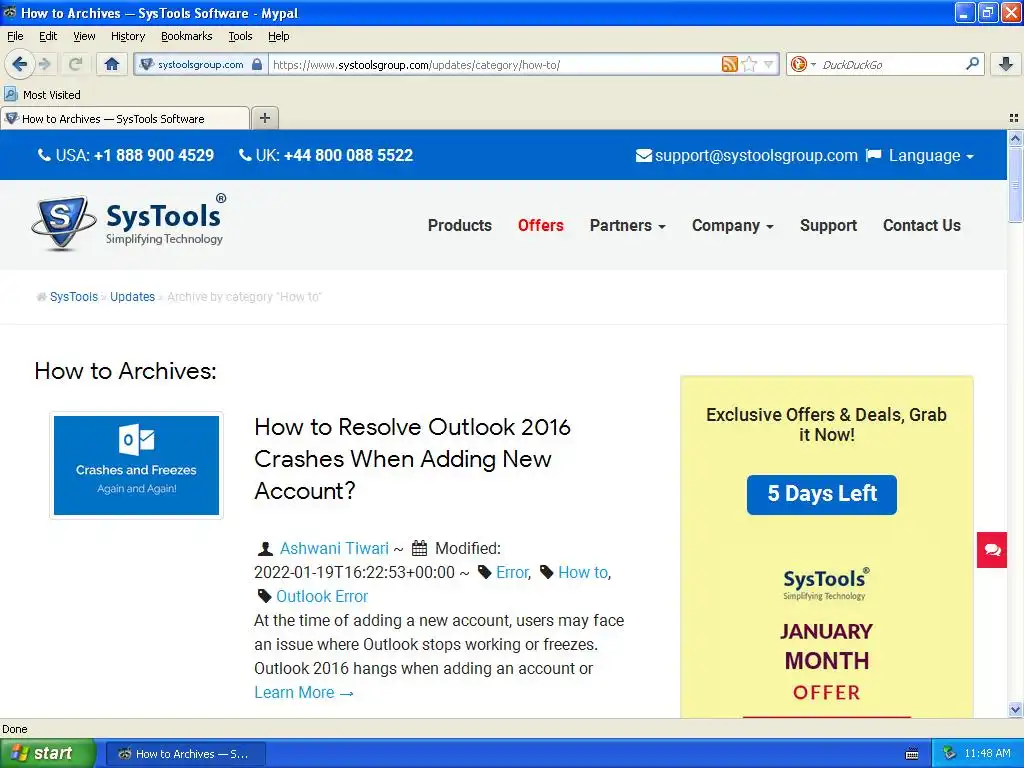The height and width of the screenshot is (768, 1024).
Task: Open the History menu
Action: [127, 36]
